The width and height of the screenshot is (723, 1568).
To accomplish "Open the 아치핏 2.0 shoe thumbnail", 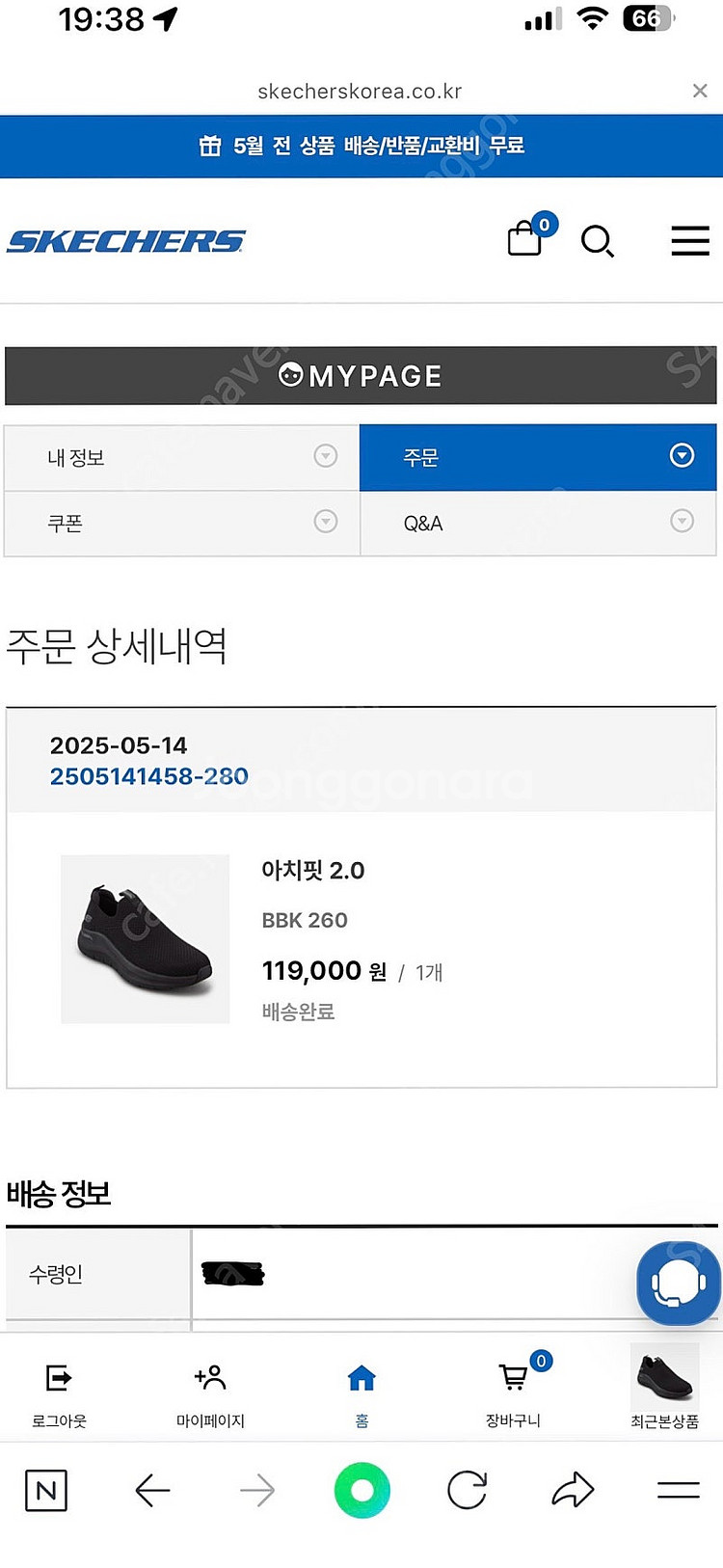I will coord(146,938).
